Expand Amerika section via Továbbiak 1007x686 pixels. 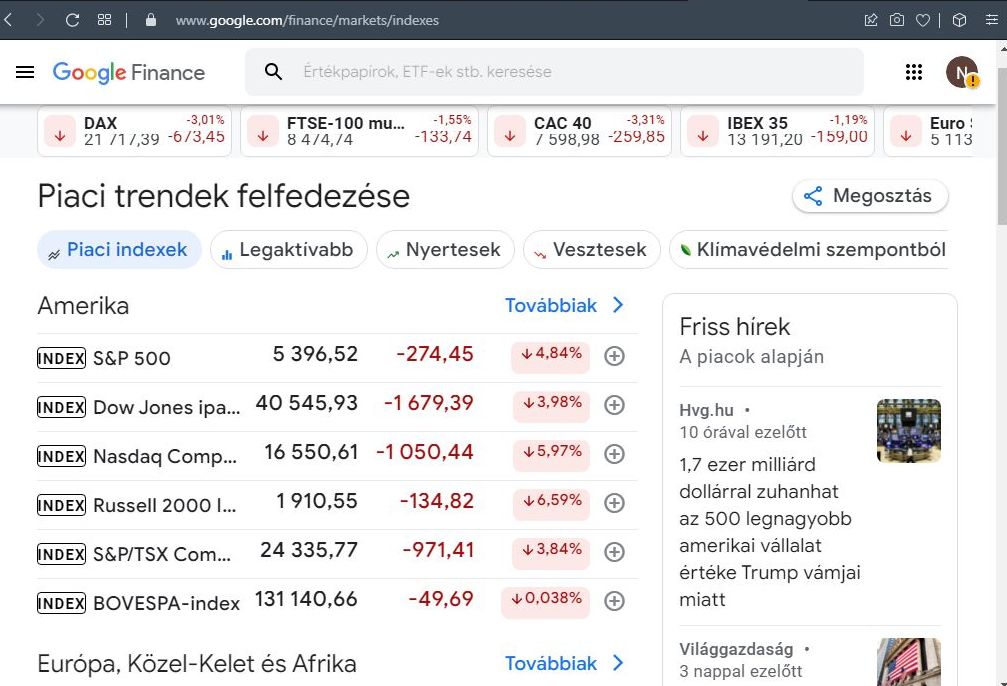[x=565, y=305]
